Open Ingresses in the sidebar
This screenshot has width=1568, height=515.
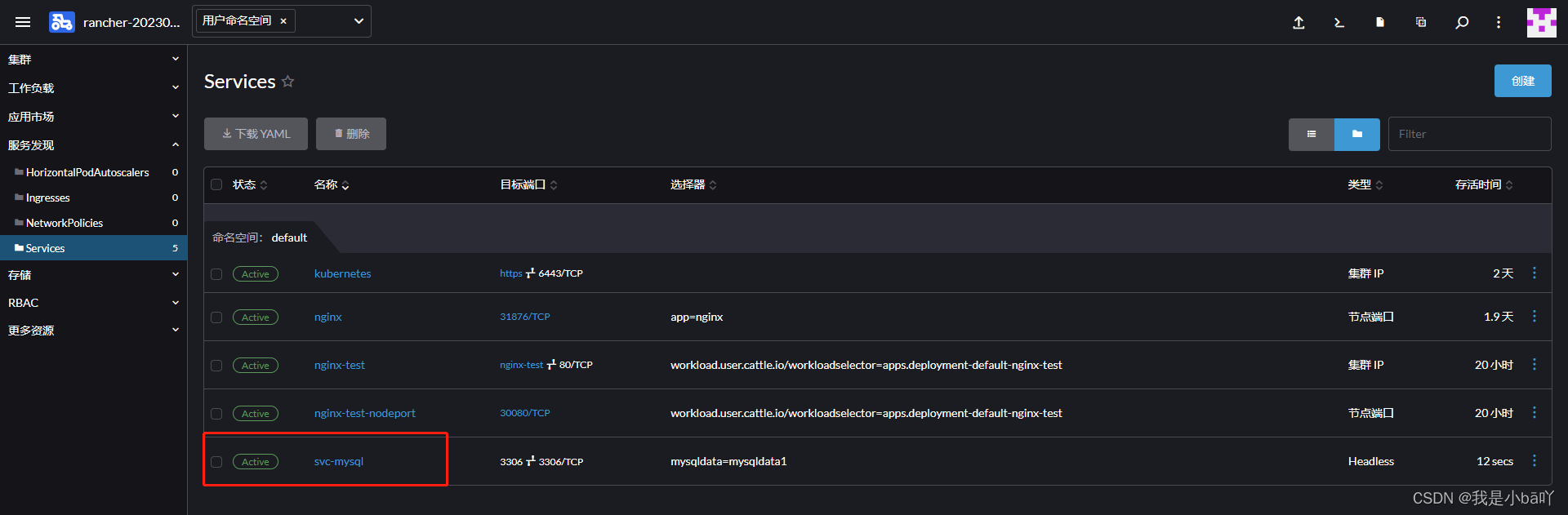(x=48, y=198)
